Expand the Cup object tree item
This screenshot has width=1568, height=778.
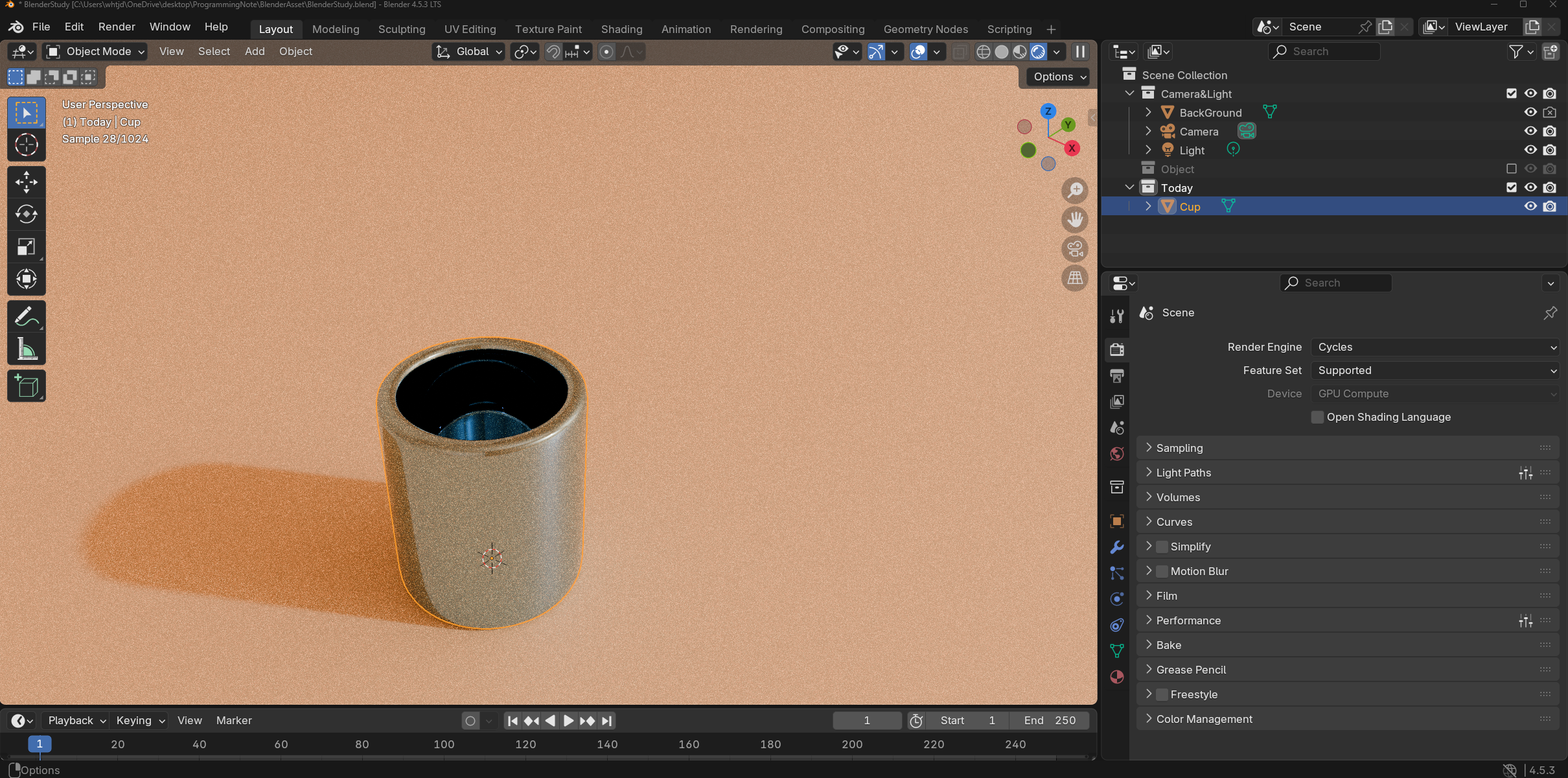(1148, 206)
